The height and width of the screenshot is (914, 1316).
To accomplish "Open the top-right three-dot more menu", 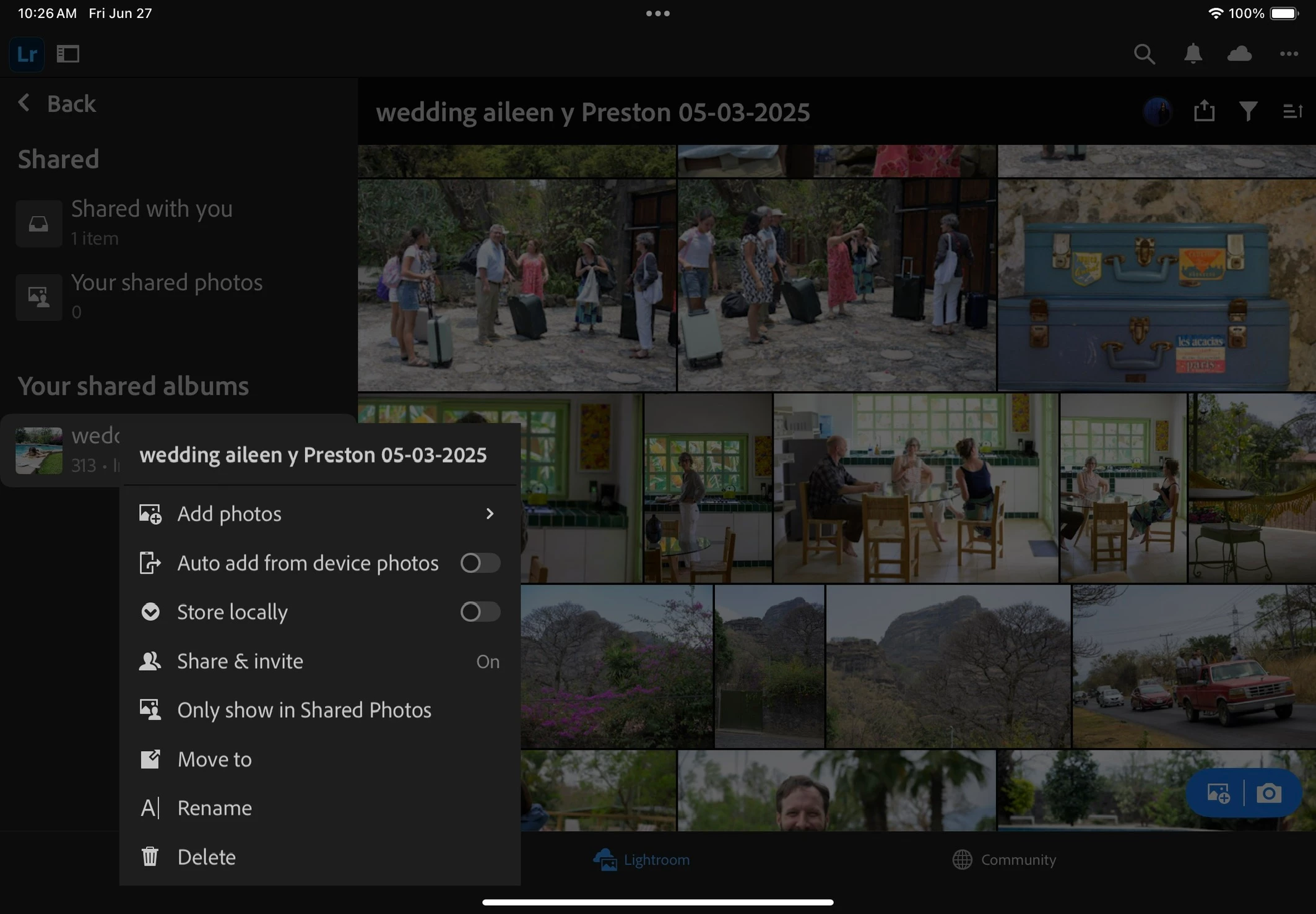I will (x=1289, y=54).
